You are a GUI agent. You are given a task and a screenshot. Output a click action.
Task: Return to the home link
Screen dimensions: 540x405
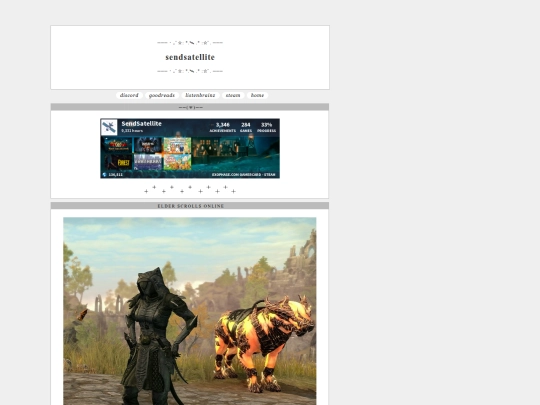tap(257, 95)
